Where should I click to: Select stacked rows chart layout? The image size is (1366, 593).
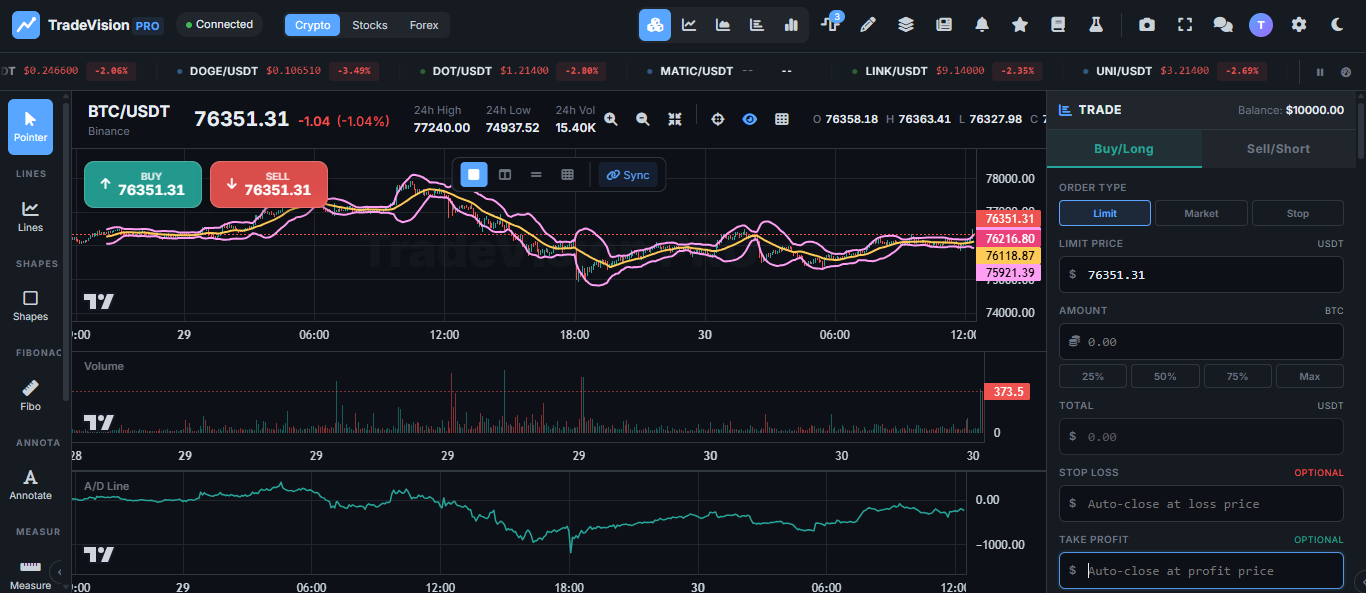pyautogui.click(x=536, y=174)
